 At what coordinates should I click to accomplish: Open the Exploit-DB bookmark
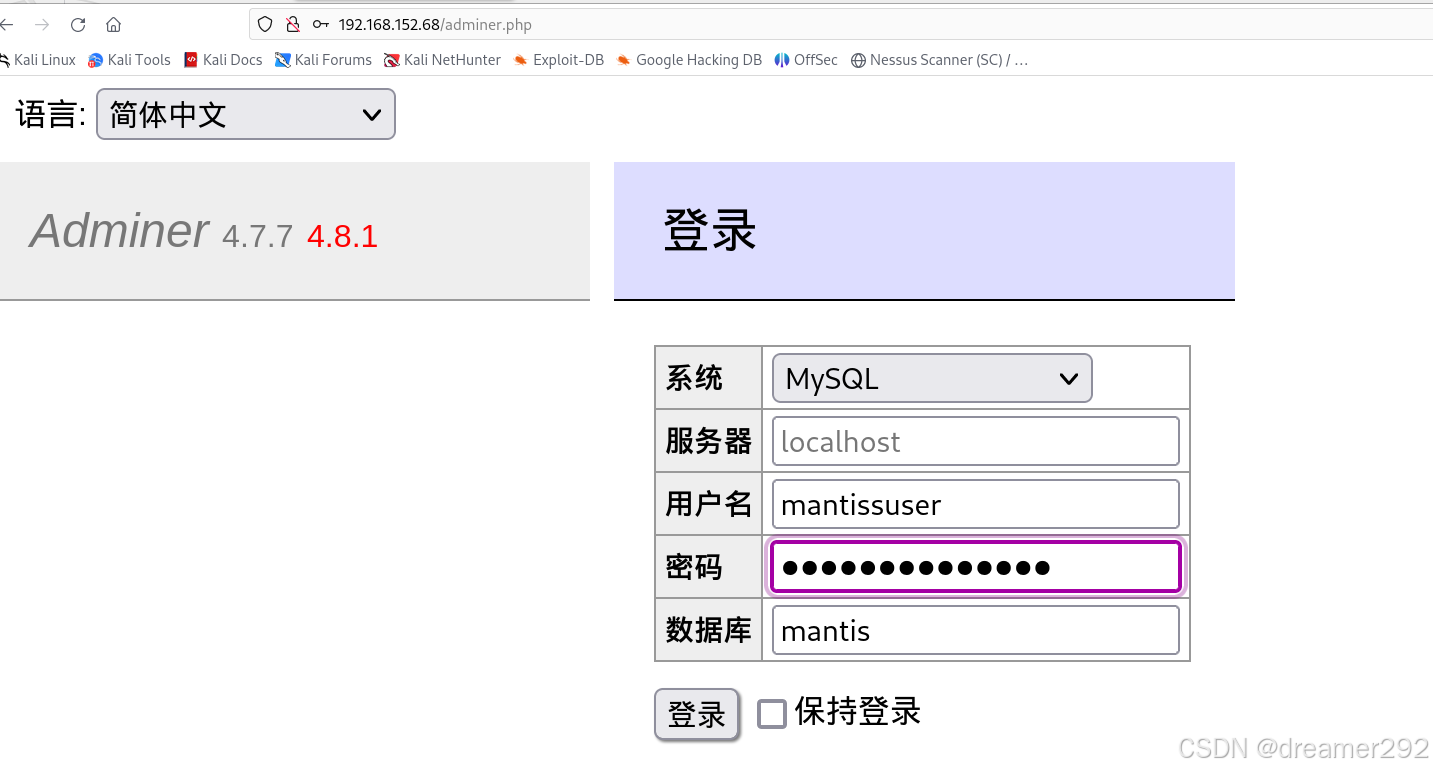[x=558, y=60]
